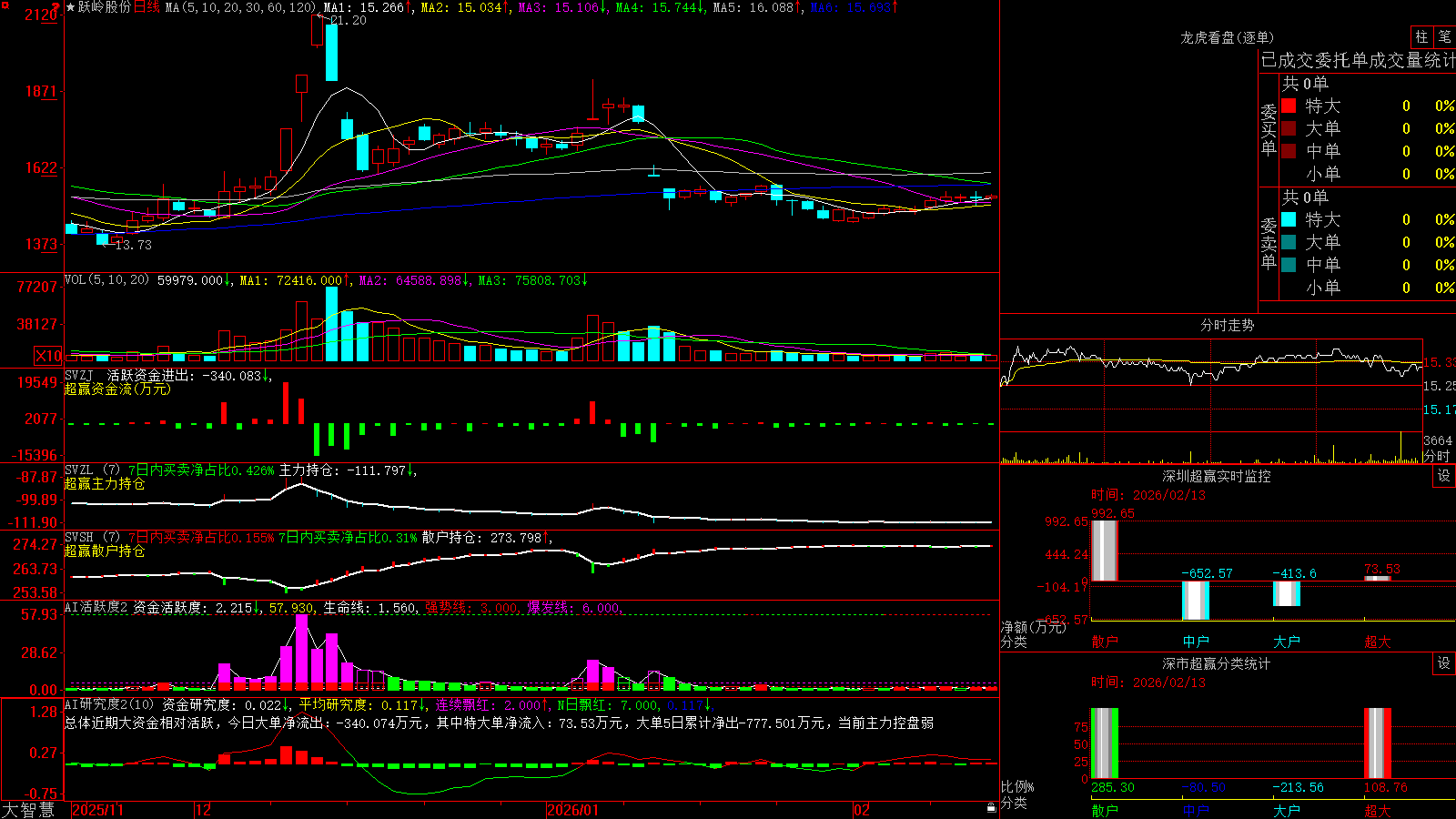Switch the 龙虎看盘 panel to 柱 (bar) view
The width and height of the screenshot is (1456, 819).
coord(1421,36)
